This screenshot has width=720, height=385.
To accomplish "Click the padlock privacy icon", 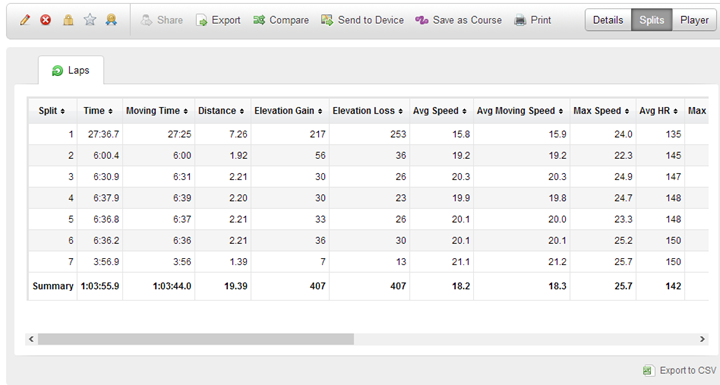I will (x=68, y=20).
